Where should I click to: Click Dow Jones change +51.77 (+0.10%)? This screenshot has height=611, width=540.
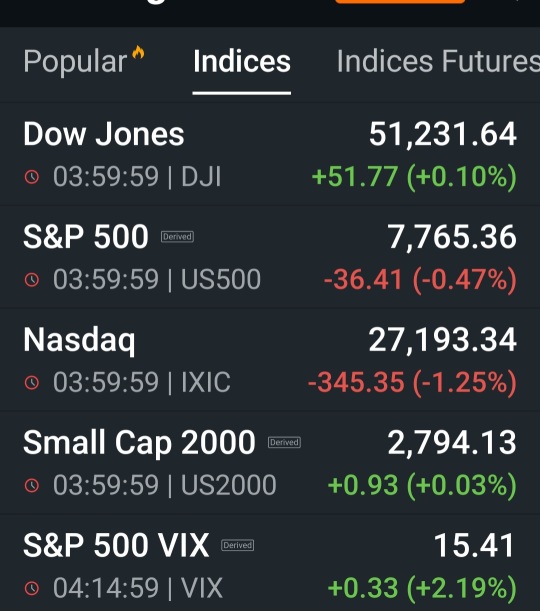coord(414,177)
